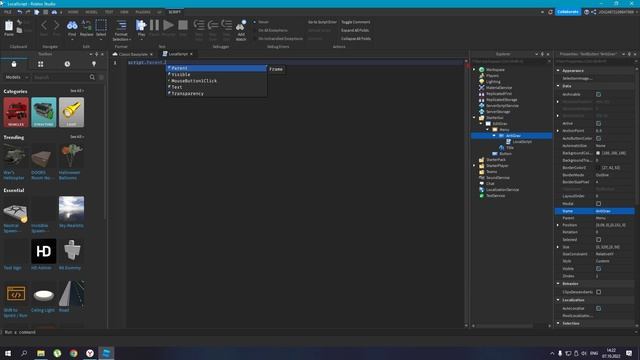The image size is (640, 360).
Task: Click the Toolbox search magnifier icon
Action: point(92,77)
